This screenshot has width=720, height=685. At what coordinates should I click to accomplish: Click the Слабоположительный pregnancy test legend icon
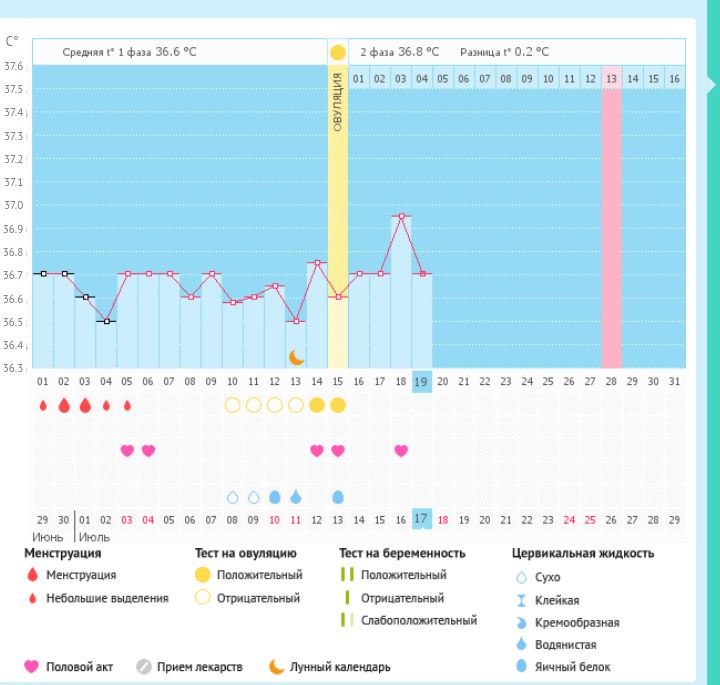click(347, 620)
